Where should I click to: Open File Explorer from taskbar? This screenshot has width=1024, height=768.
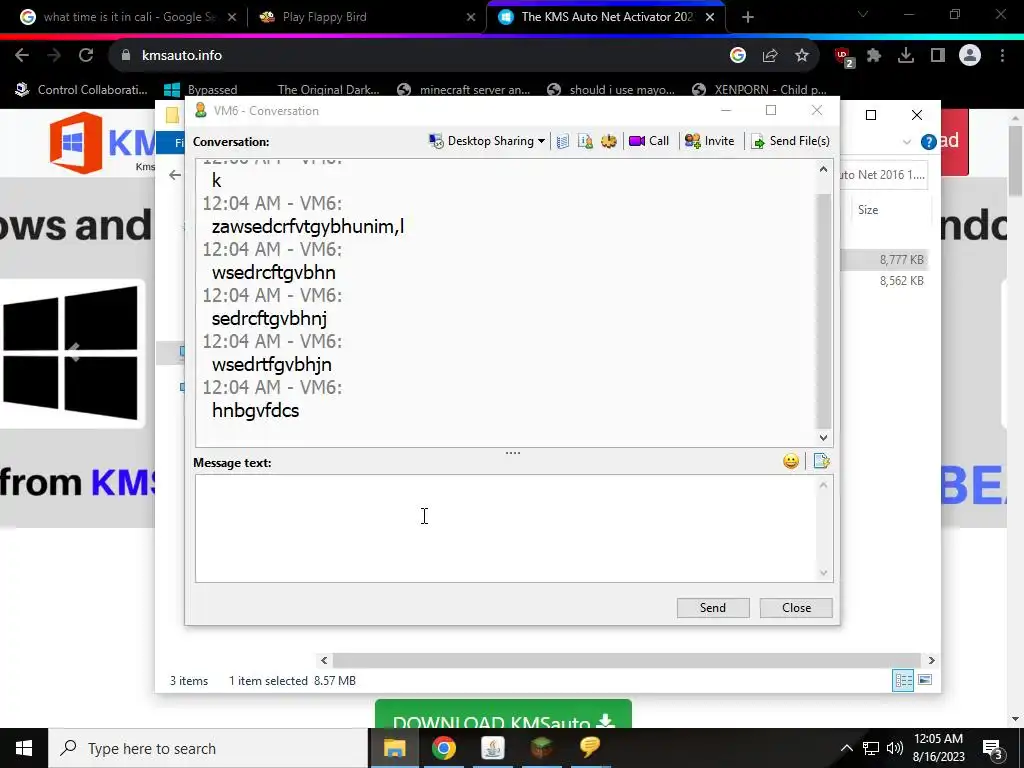point(394,748)
